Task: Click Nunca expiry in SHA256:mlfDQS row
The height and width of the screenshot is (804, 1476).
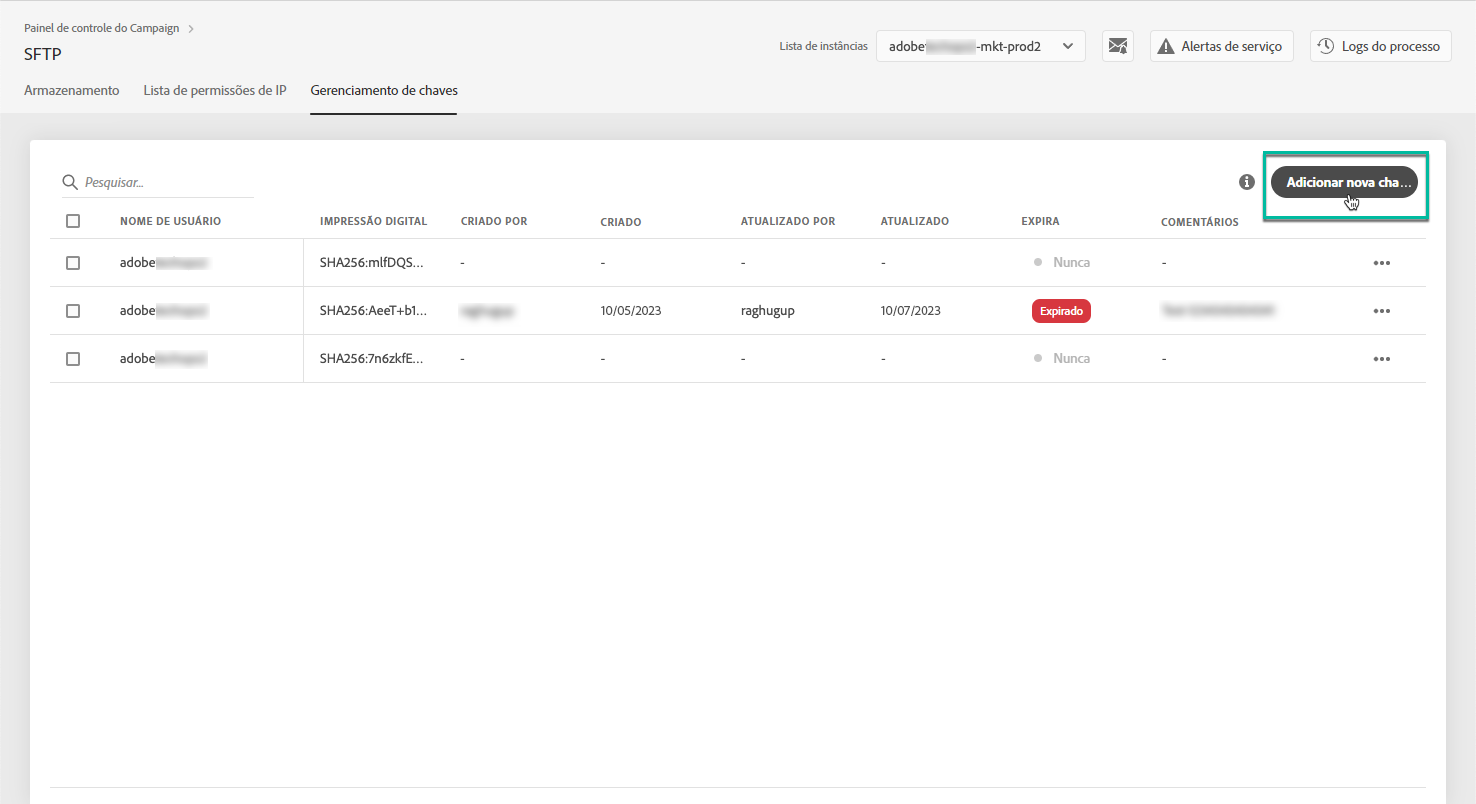Action: click(x=1062, y=263)
